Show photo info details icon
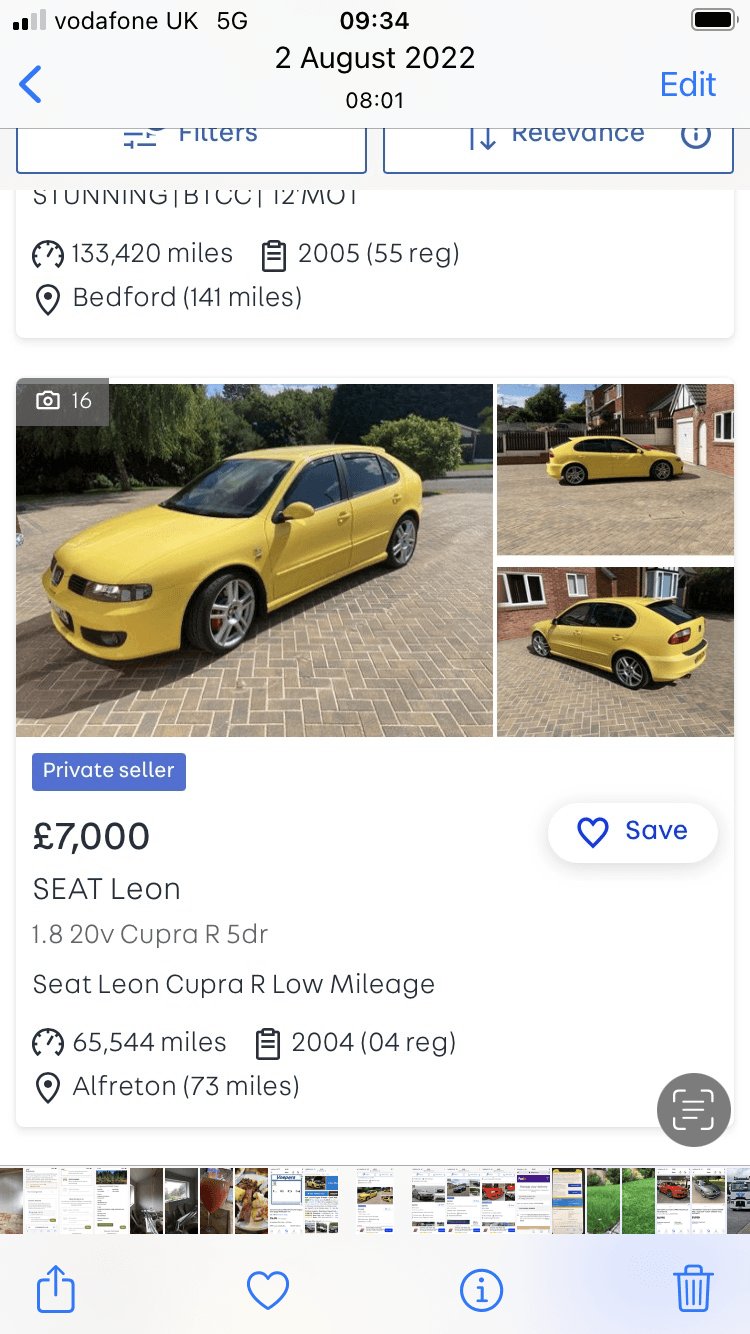The height and width of the screenshot is (1334, 750). (481, 1290)
